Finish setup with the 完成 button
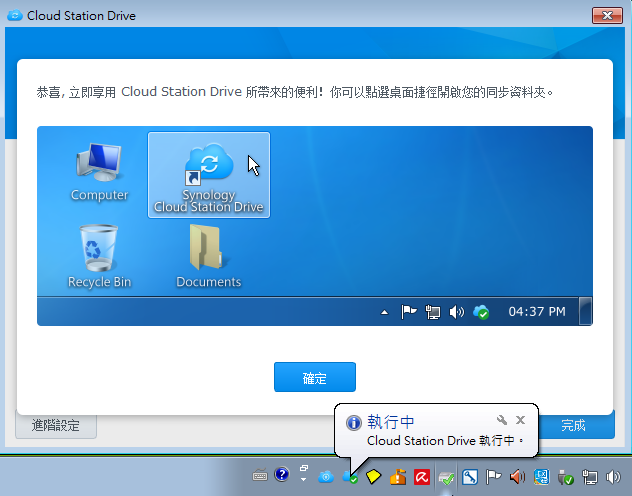632x496 pixels. click(574, 425)
